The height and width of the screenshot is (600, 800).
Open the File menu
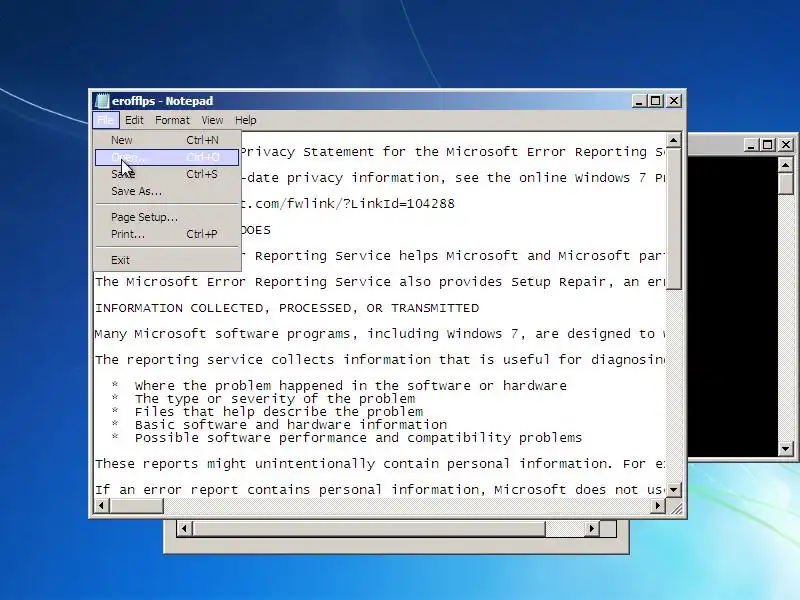point(106,120)
